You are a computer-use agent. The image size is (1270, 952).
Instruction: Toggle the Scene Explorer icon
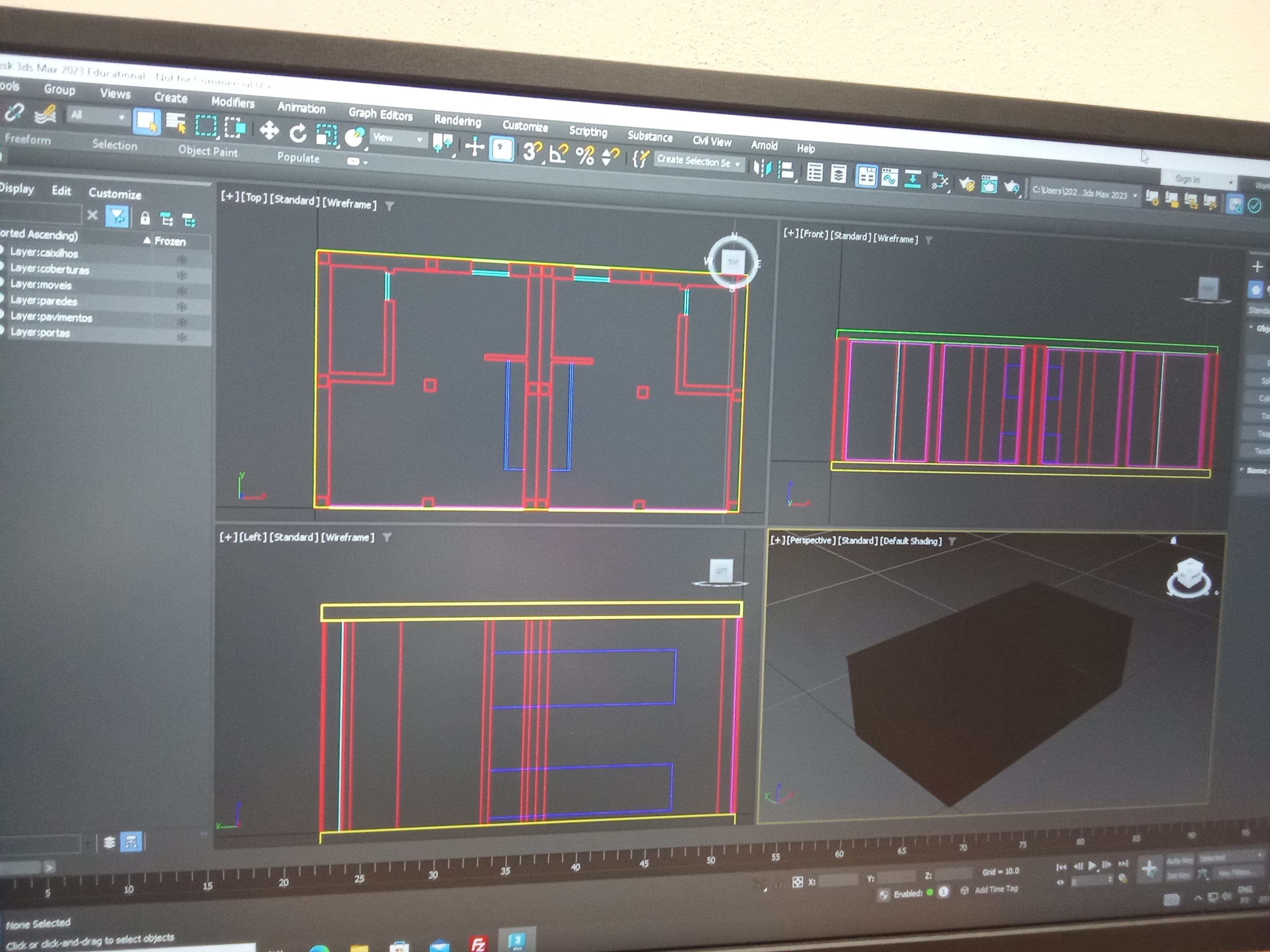815,173
